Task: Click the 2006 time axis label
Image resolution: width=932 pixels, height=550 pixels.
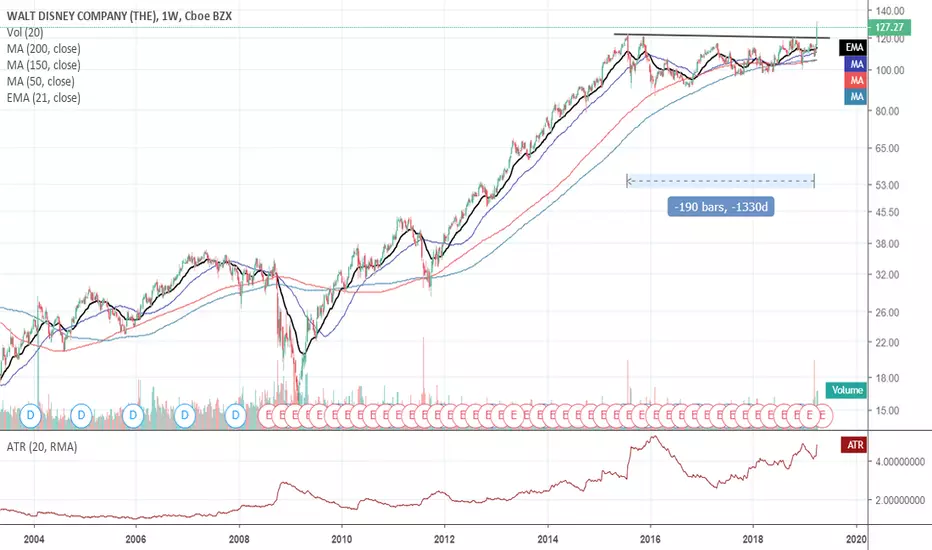Action: pos(136,539)
